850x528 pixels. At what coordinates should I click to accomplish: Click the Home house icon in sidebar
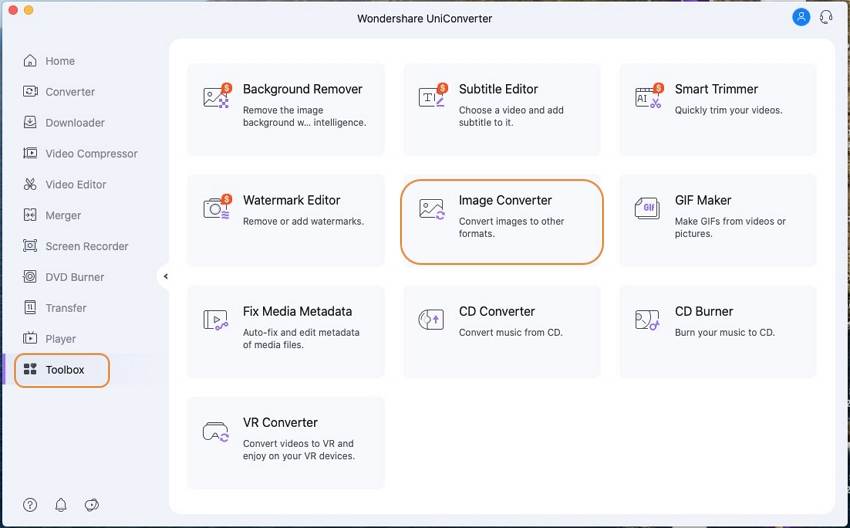point(30,61)
